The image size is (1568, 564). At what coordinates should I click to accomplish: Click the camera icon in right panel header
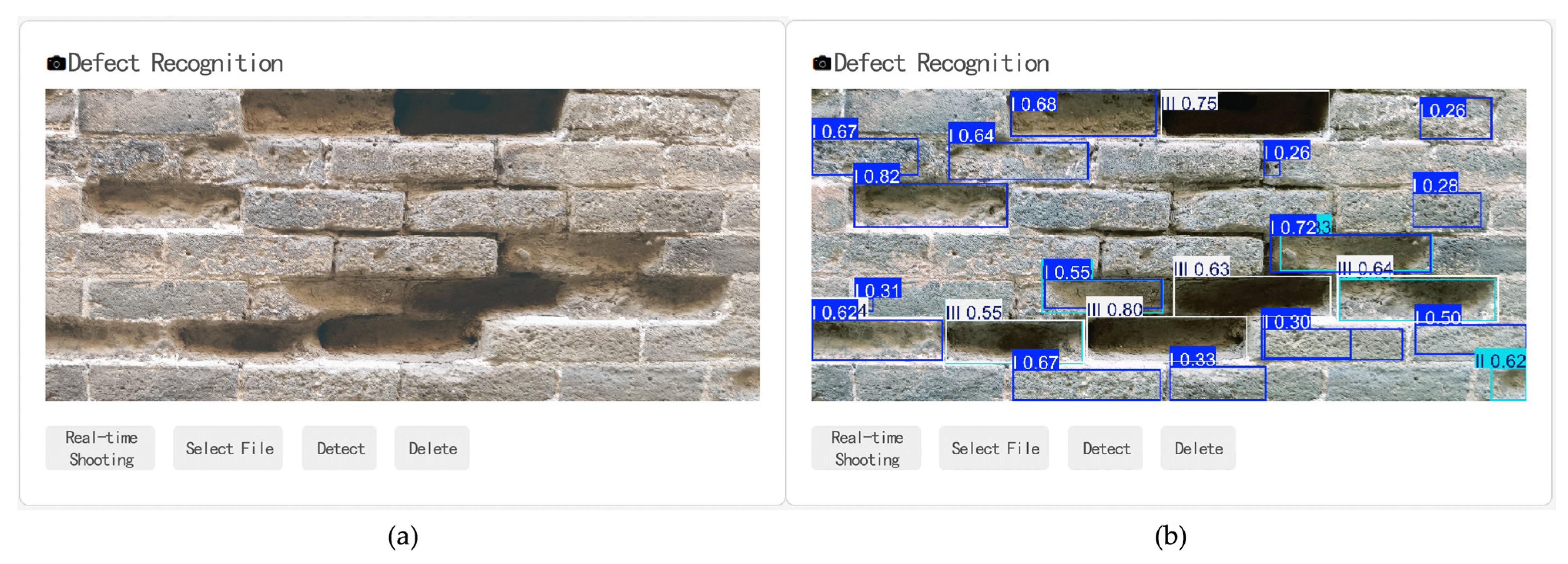click(x=822, y=64)
